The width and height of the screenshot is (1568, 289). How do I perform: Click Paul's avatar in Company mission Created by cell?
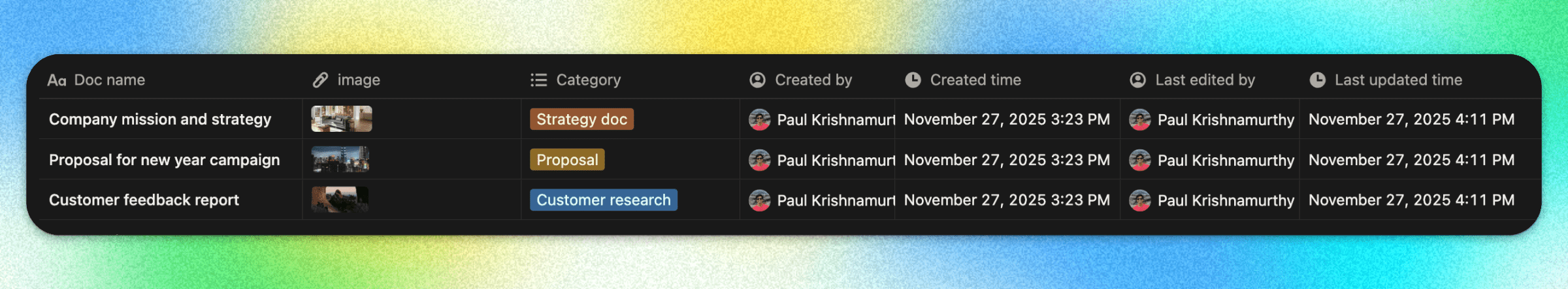coord(759,119)
